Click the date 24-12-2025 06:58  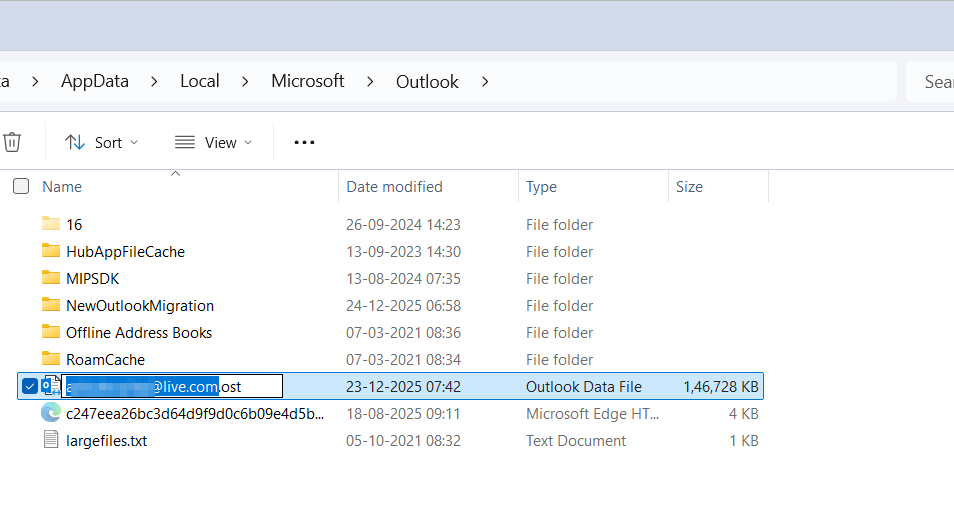click(403, 305)
